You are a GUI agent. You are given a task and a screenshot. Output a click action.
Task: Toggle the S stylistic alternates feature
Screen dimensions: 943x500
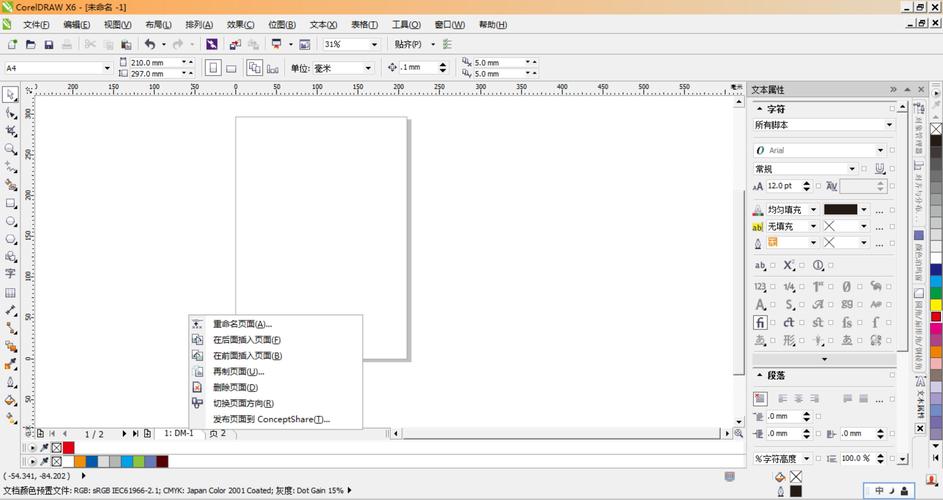tap(789, 305)
